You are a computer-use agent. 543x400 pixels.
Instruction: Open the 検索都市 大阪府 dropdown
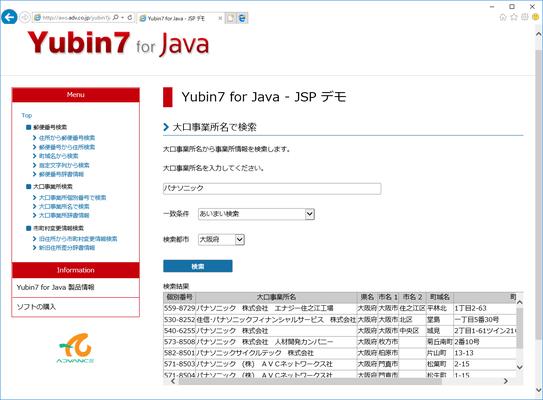(222, 240)
